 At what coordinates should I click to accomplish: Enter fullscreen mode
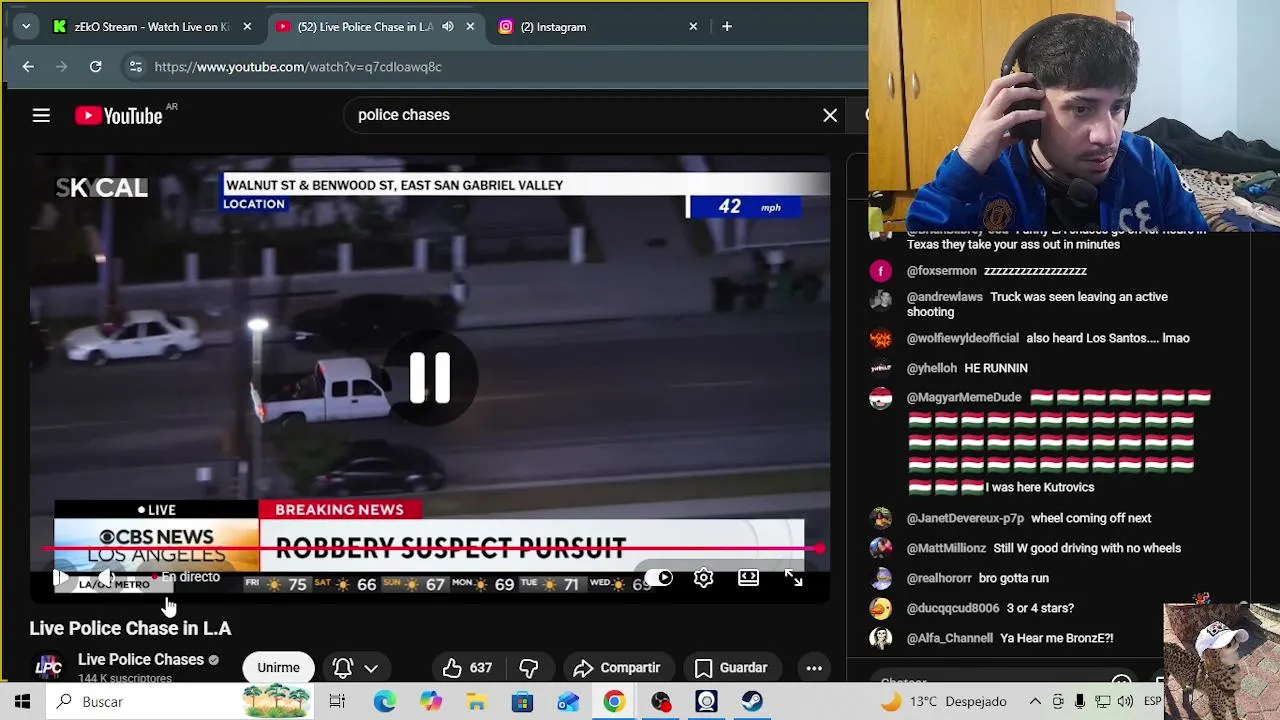click(x=793, y=578)
